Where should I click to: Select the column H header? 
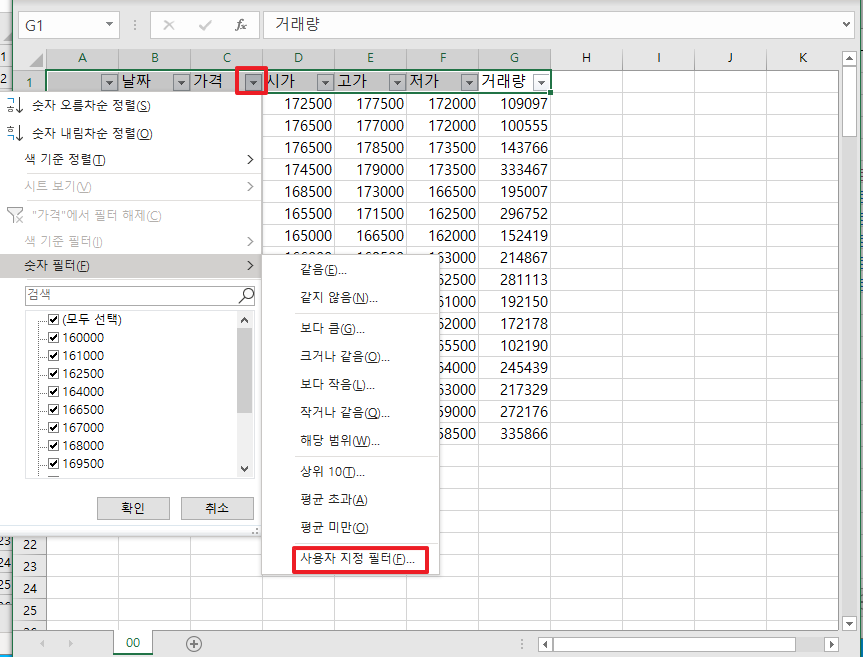[586, 58]
